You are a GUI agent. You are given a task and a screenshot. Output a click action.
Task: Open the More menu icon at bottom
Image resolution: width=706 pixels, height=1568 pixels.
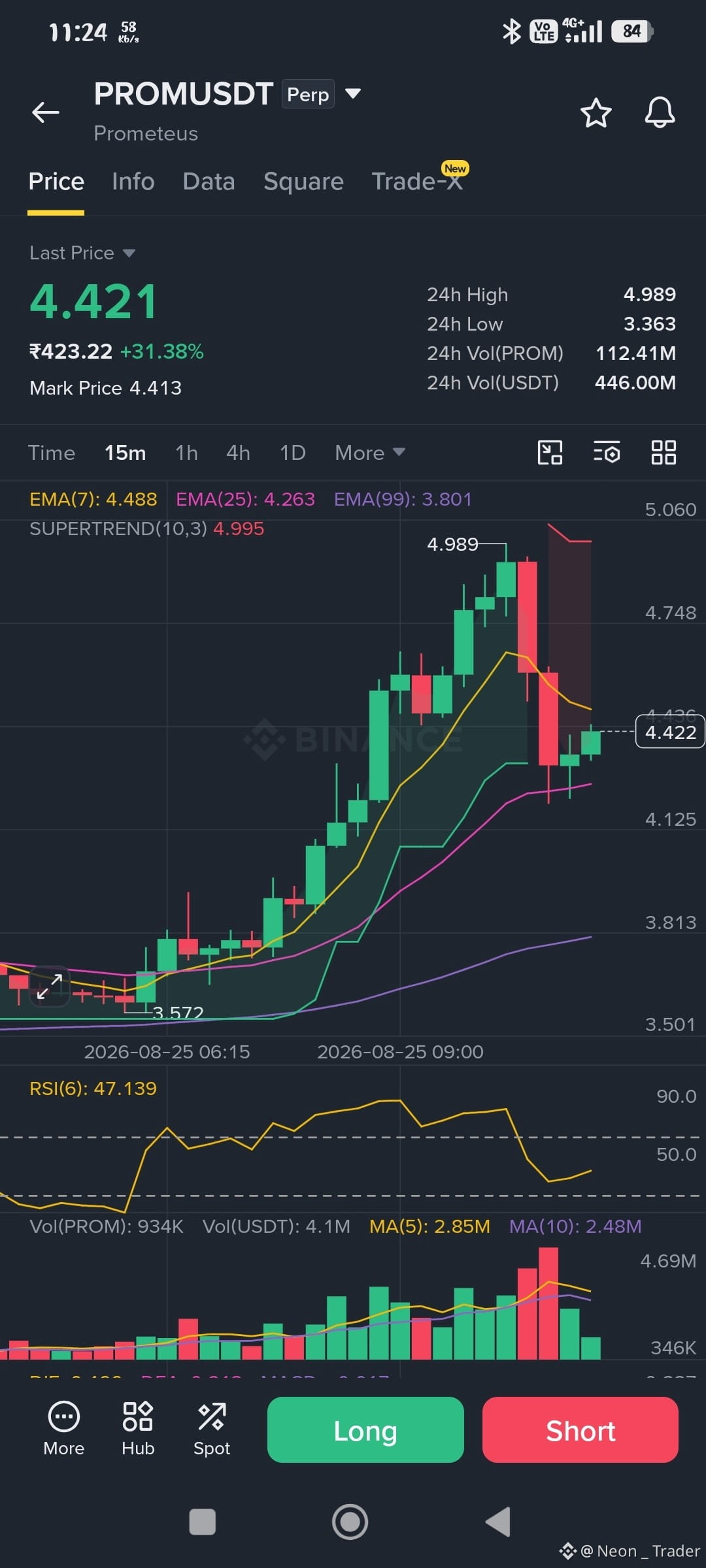(64, 1429)
